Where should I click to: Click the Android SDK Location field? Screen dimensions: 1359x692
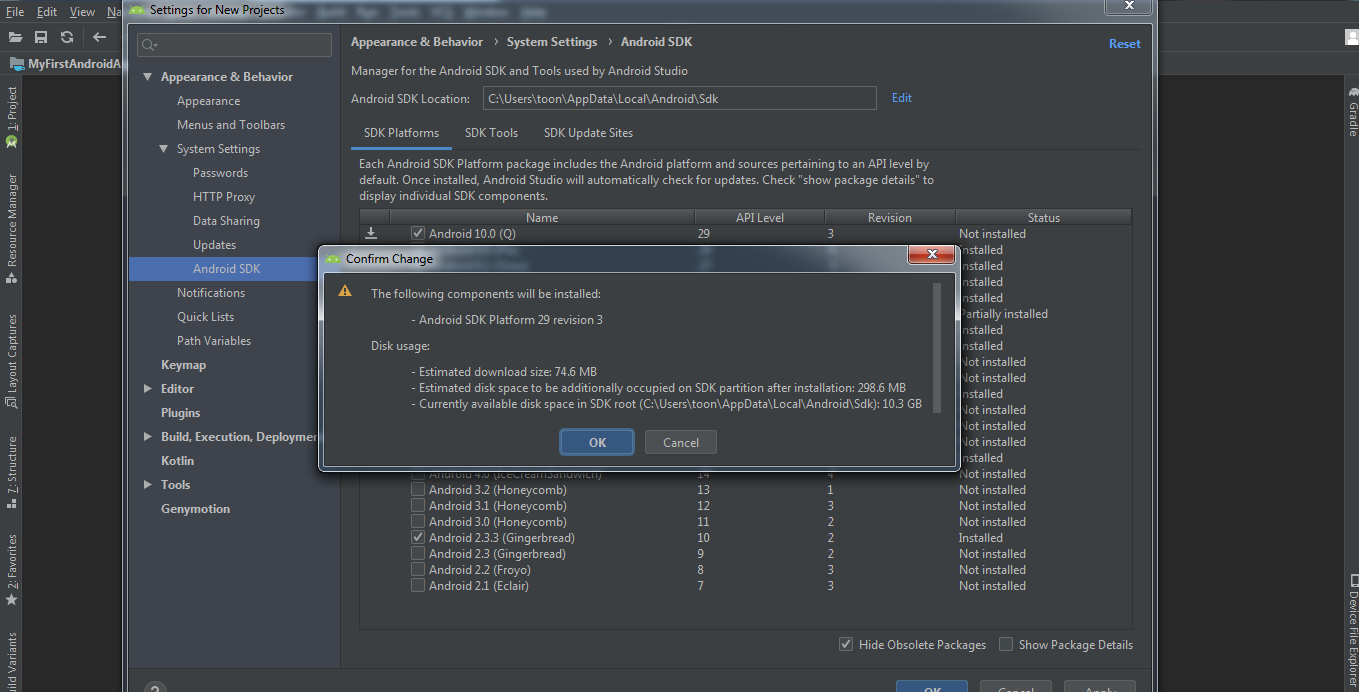680,97
